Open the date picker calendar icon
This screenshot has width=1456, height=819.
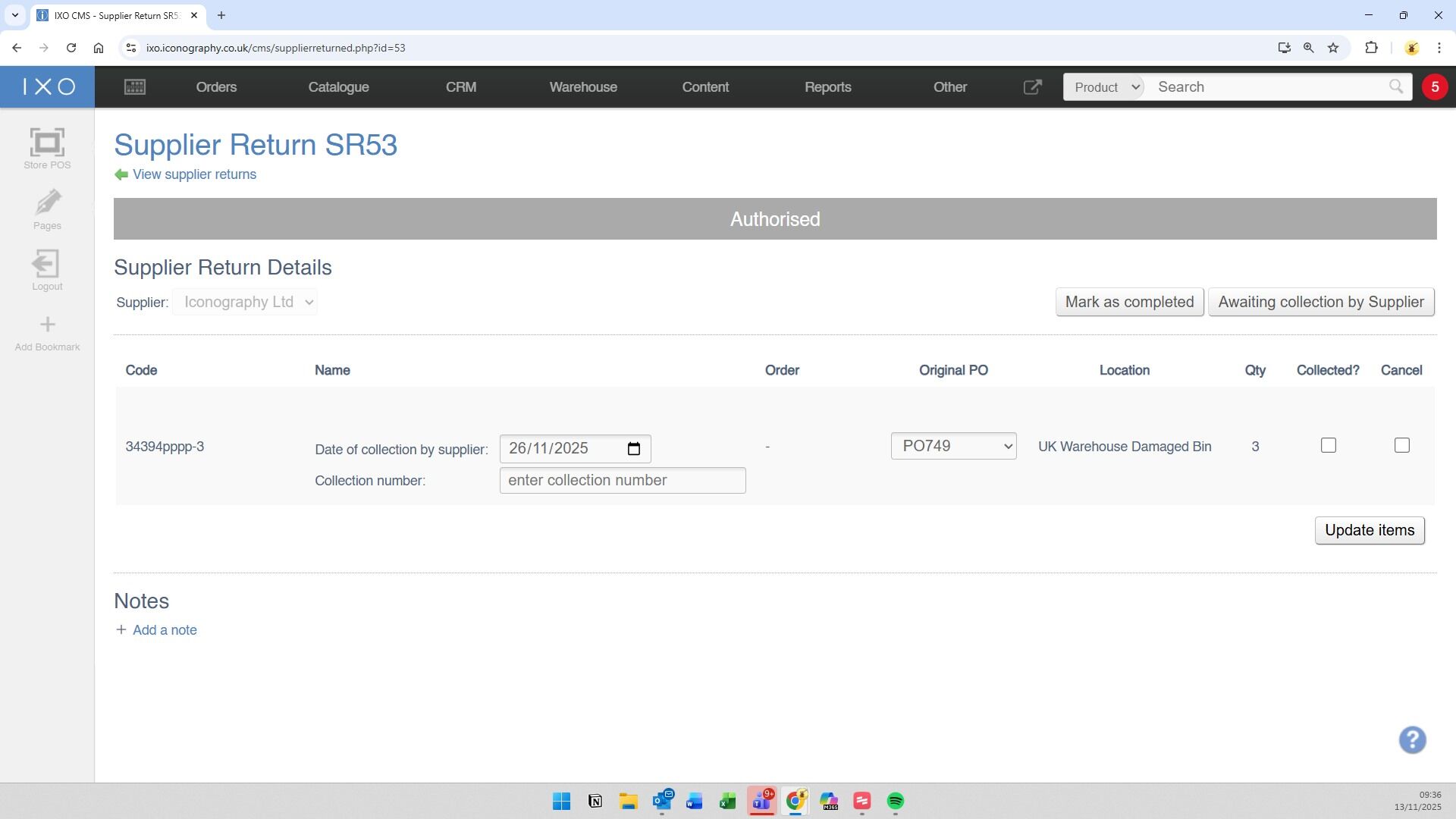tap(634, 449)
